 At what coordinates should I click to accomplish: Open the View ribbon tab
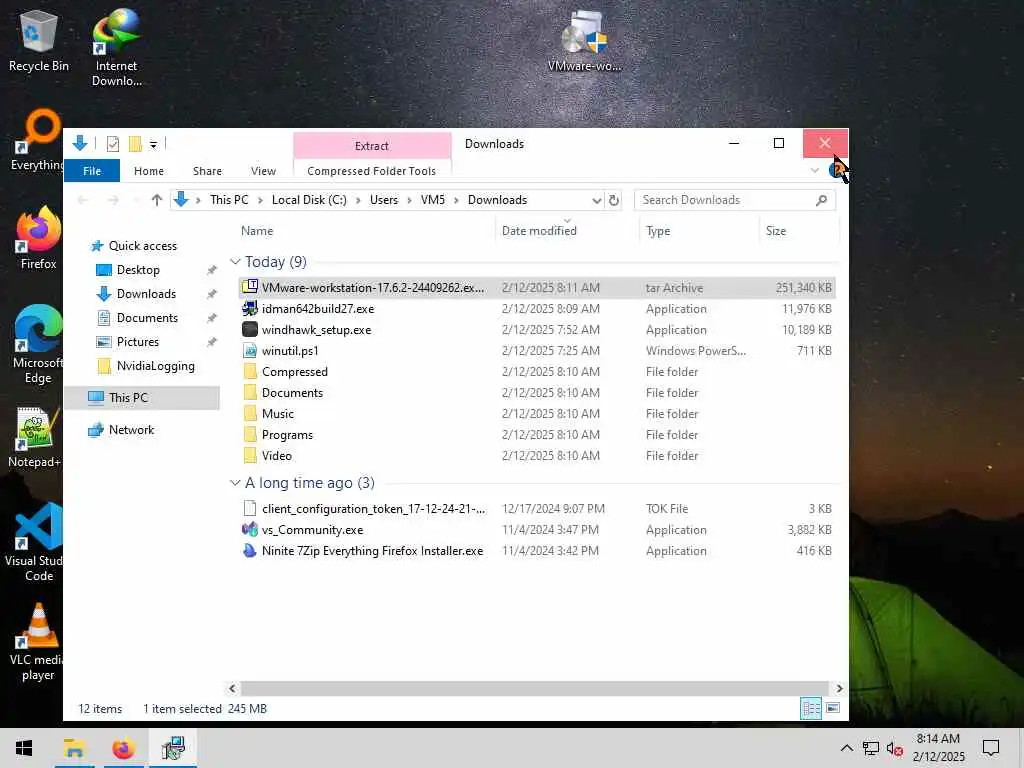click(263, 171)
